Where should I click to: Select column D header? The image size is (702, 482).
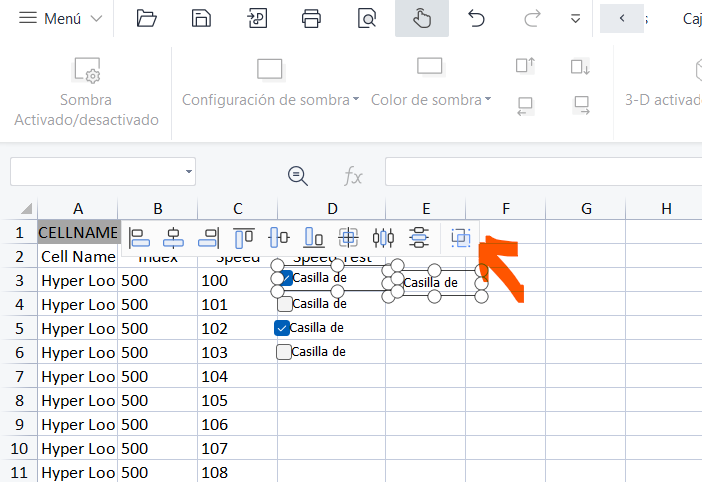pyautogui.click(x=332, y=209)
